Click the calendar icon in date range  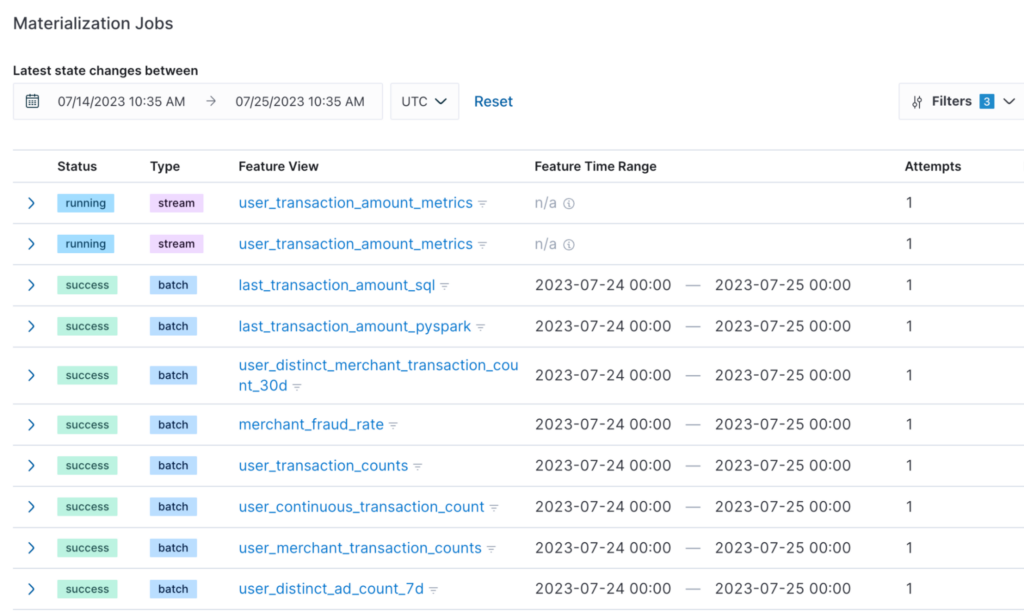32,101
